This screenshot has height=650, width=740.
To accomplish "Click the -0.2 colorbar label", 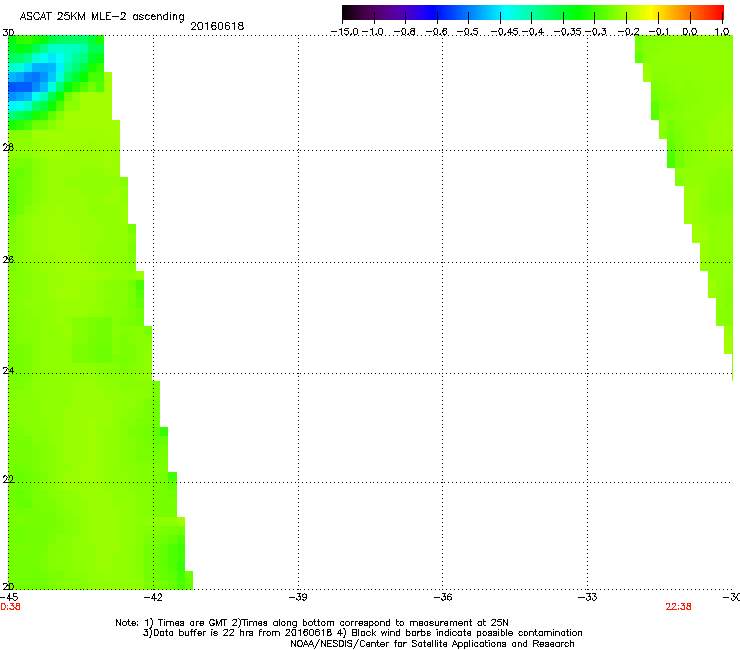I will pyautogui.click(x=628, y=32).
